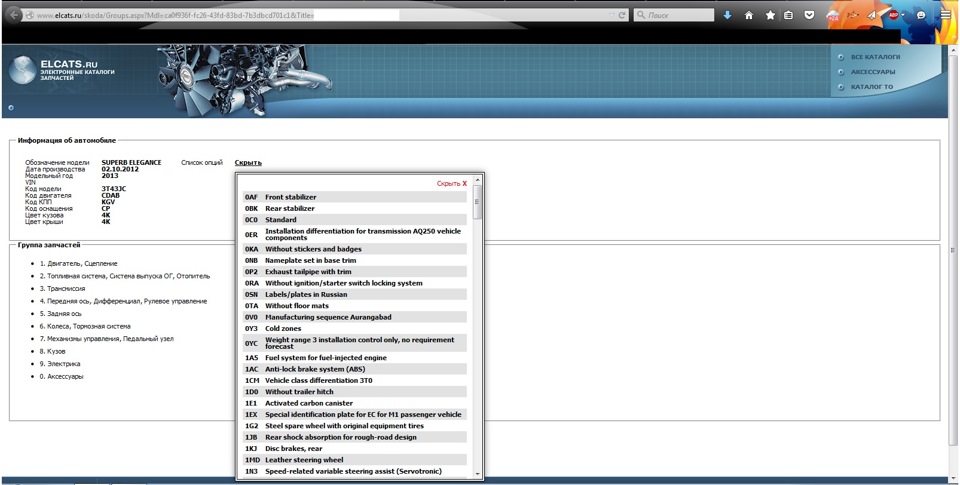Open group 3. Трансмиссия
The image size is (960, 485).
pyautogui.click(x=62, y=288)
